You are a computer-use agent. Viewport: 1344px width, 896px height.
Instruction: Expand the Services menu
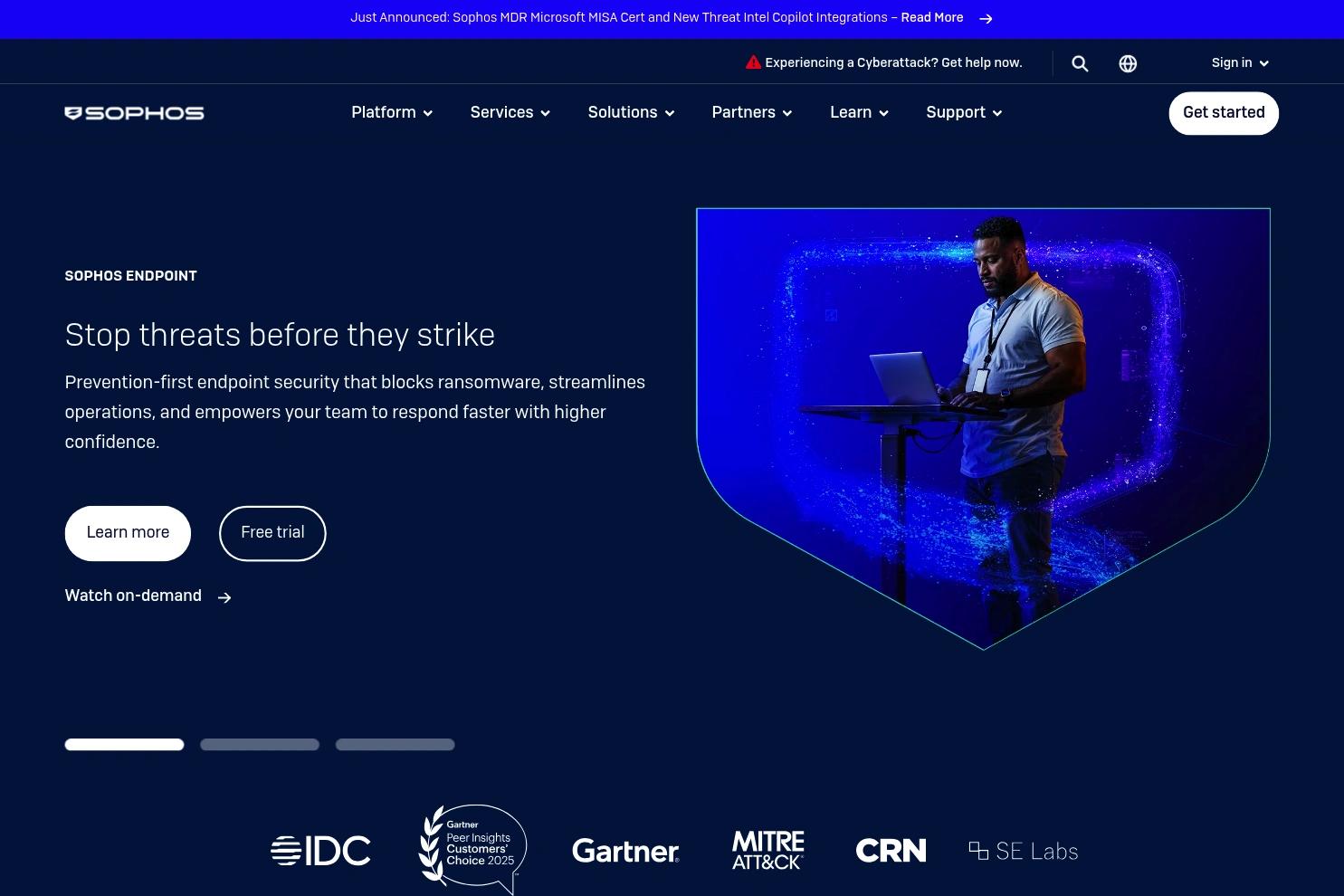click(x=510, y=113)
